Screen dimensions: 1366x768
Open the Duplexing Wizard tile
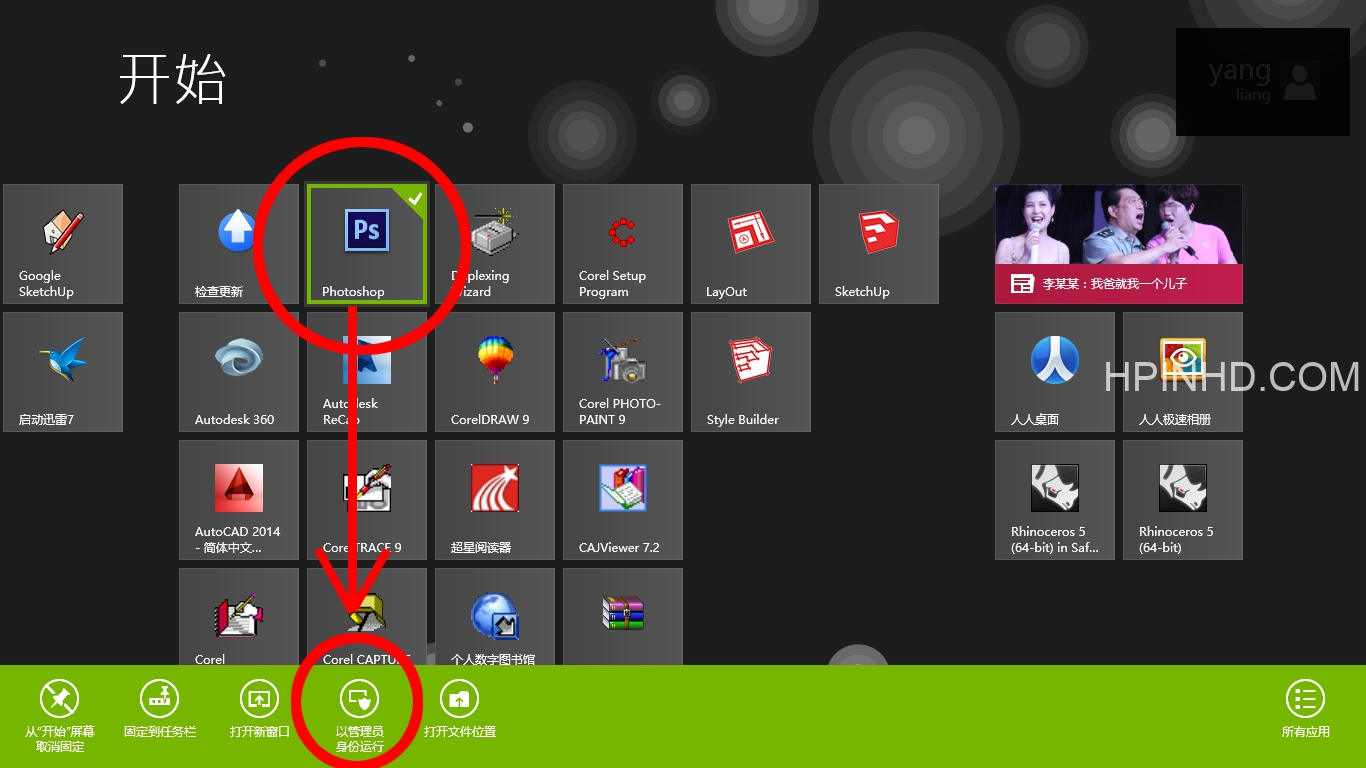click(495, 244)
